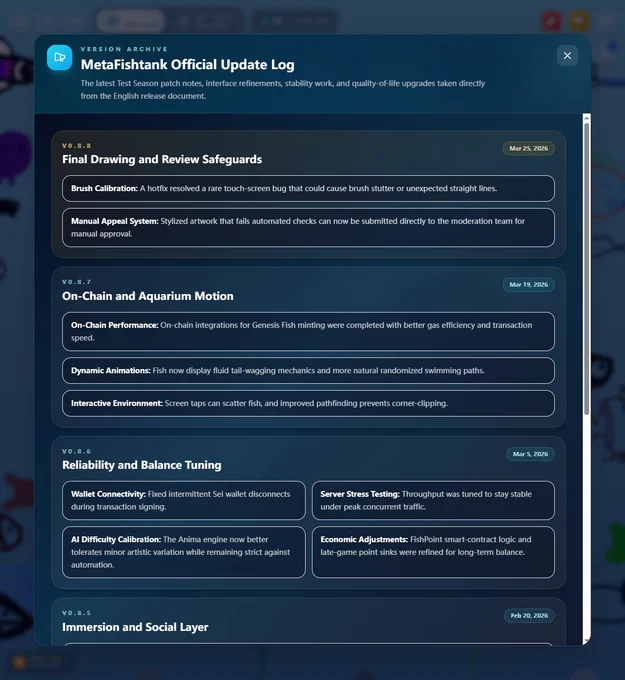Select the Server Stress Testing note card
This screenshot has width=625, height=680.
pyautogui.click(x=433, y=500)
